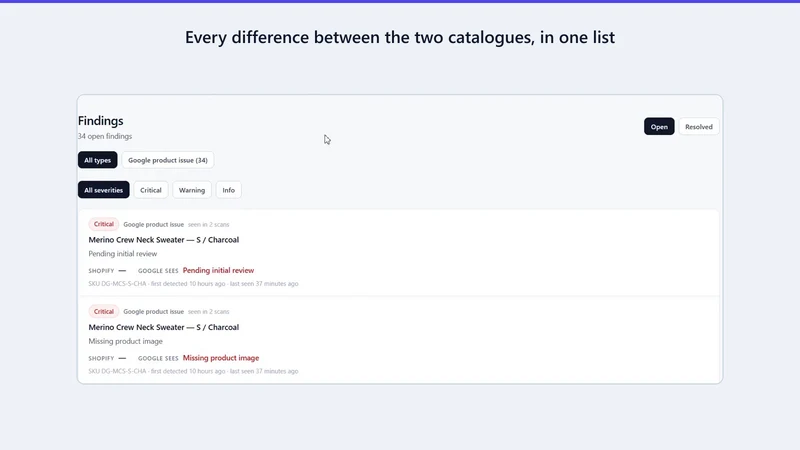Click the gray 'Missing product image' description
800x450 pixels.
[x=126, y=341]
